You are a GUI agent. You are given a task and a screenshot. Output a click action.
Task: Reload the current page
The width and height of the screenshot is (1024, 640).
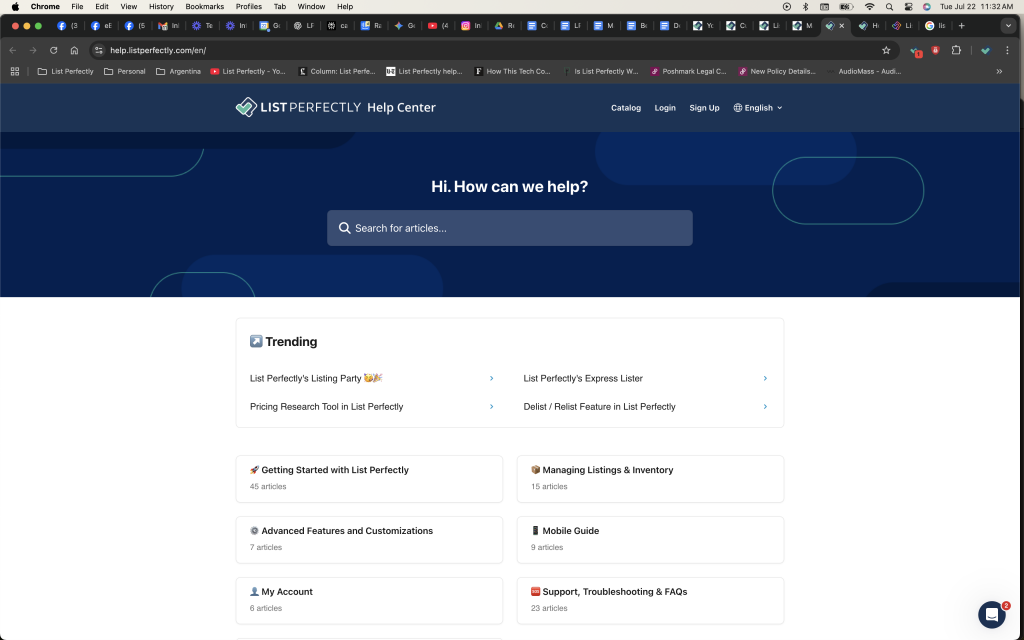point(54,50)
